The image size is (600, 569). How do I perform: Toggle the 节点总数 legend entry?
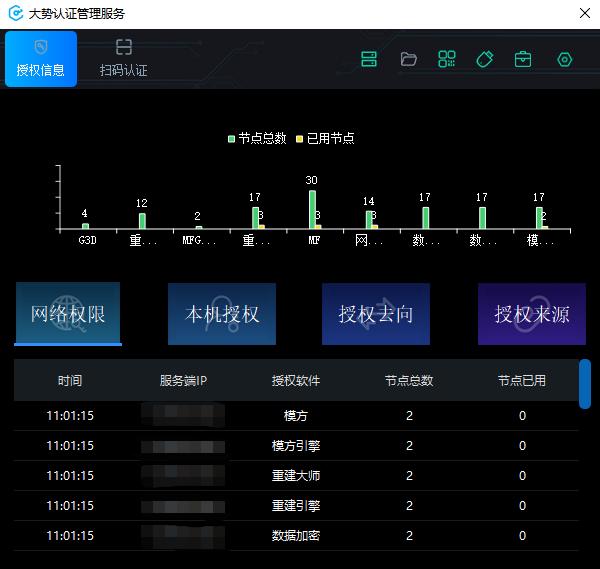click(257, 138)
